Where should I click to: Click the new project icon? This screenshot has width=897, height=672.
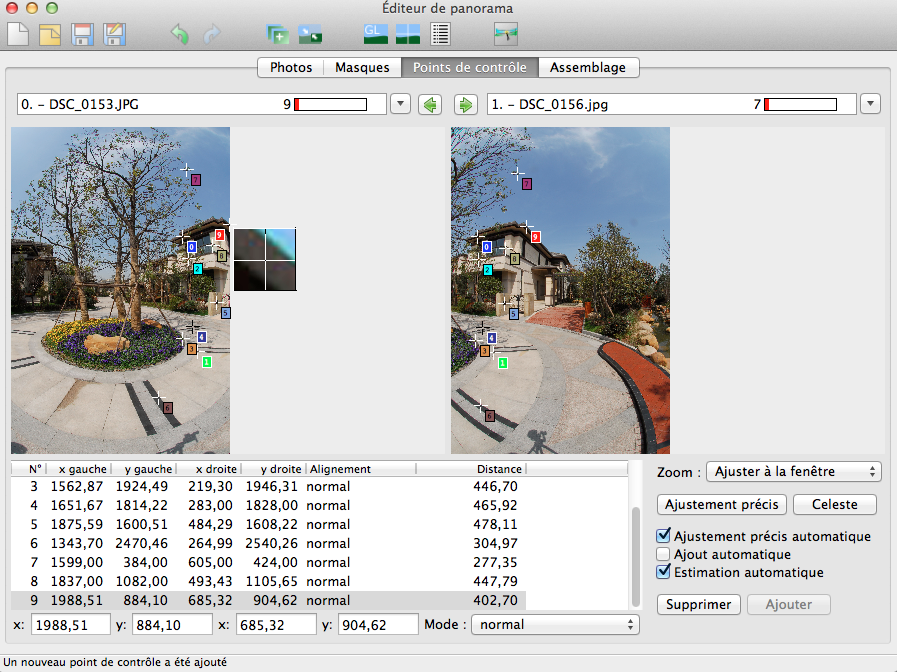pyautogui.click(x=18, y=35)
